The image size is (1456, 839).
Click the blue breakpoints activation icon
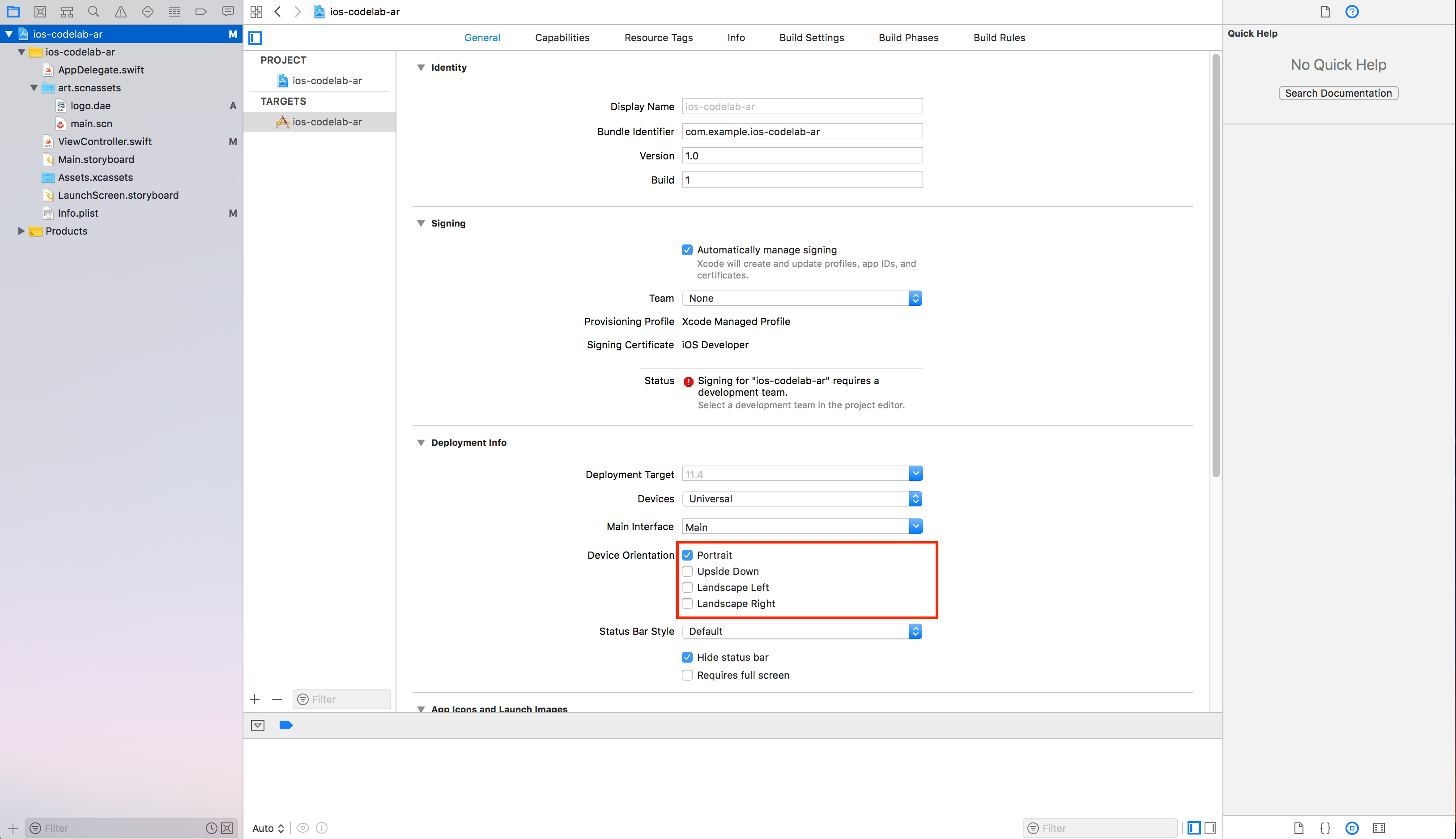click(x=285, y=725)
